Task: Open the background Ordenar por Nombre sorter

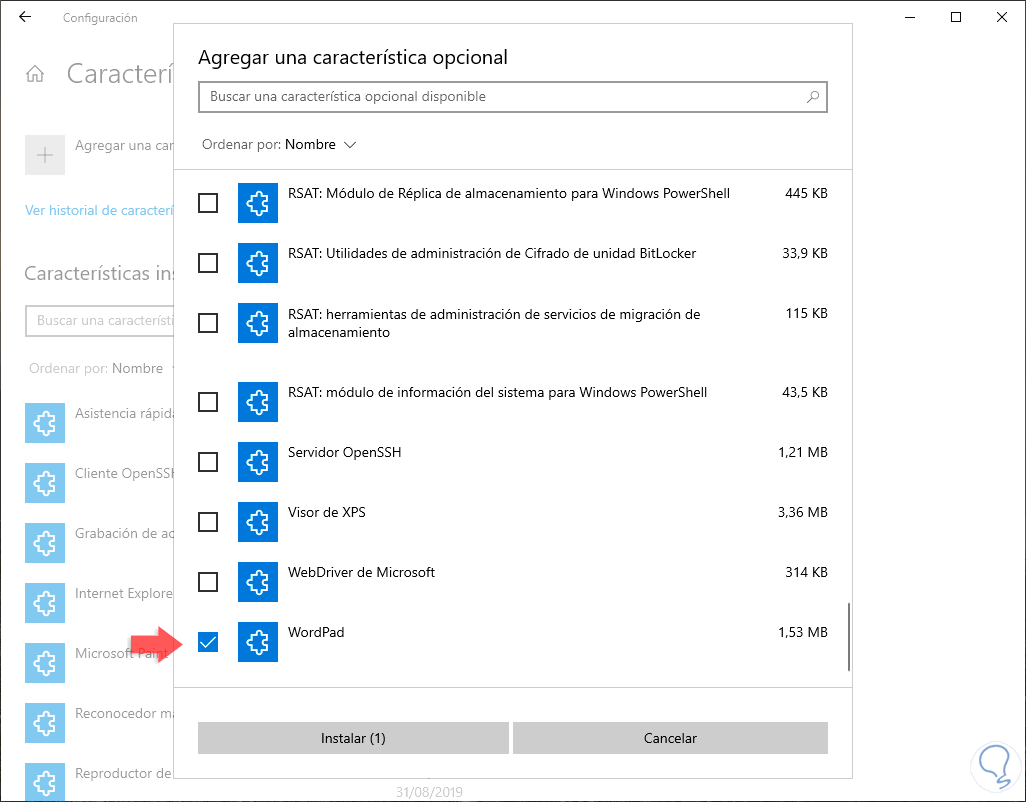Action: pos(137,368)
